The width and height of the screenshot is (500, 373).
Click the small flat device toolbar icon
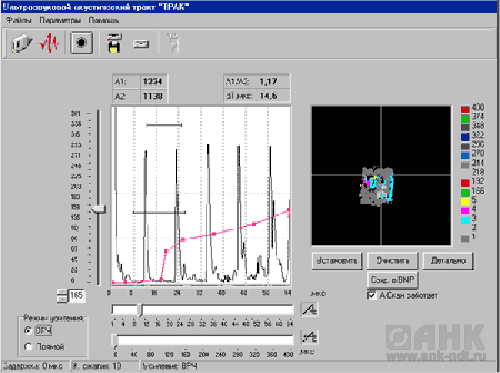[141, 44]
